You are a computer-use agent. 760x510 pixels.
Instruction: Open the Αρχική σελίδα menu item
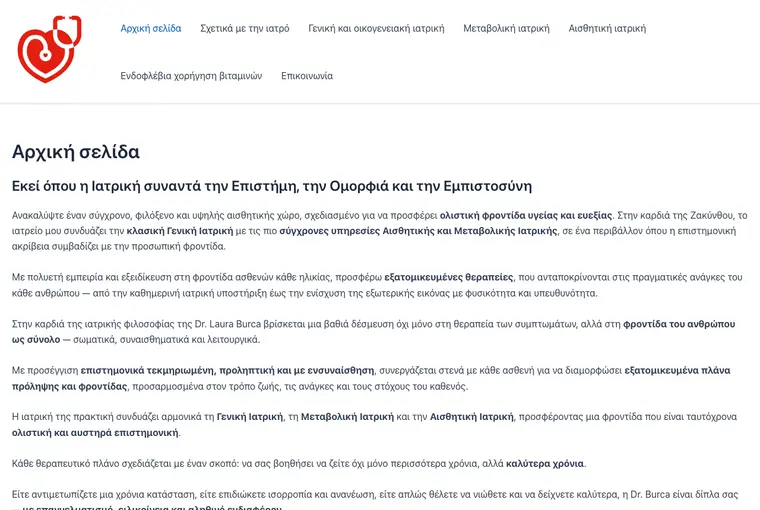click(151, 29)
